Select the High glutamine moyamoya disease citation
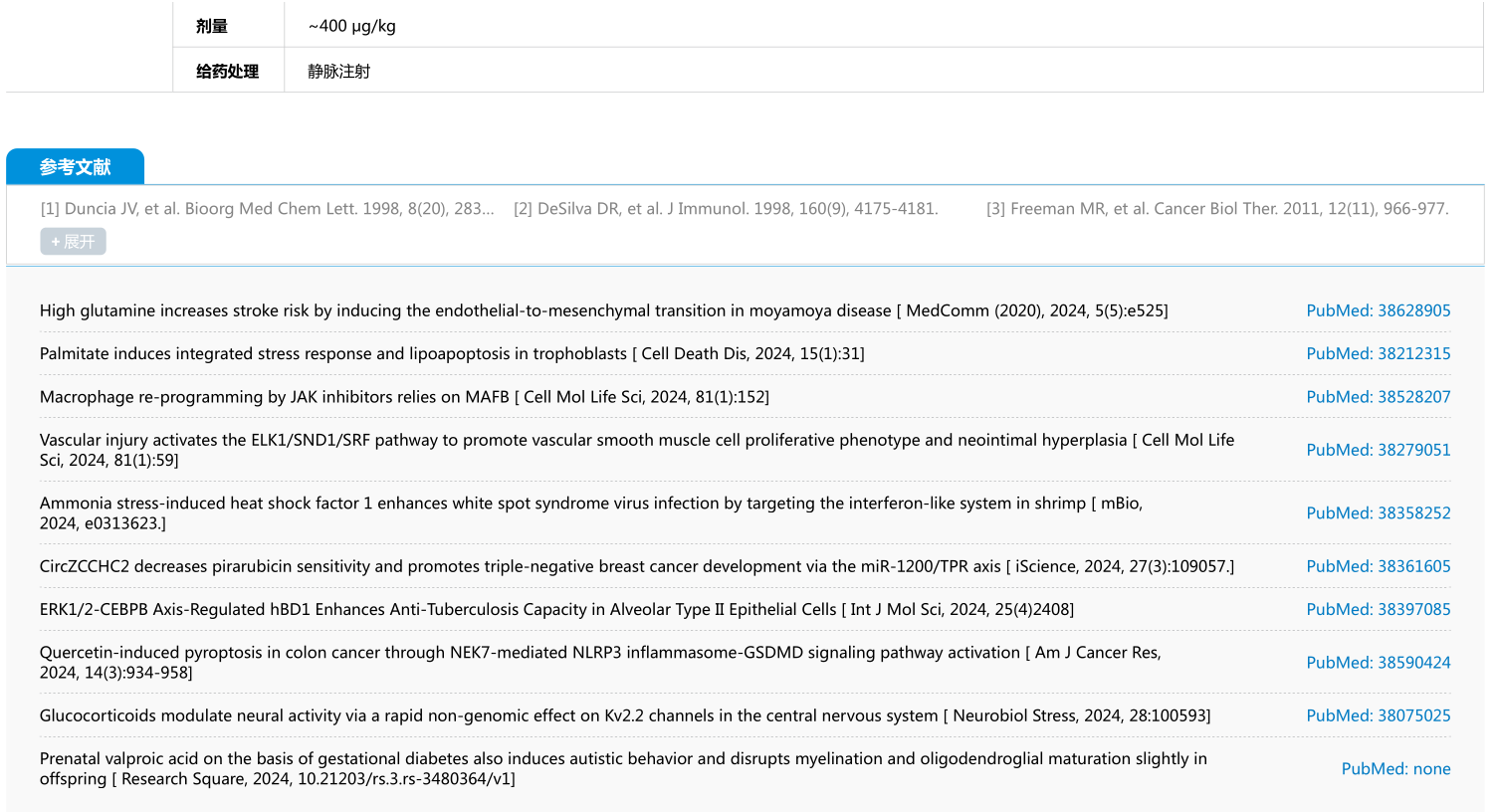The height and width of the screenshot is (812, 1497). coord(604,310)
